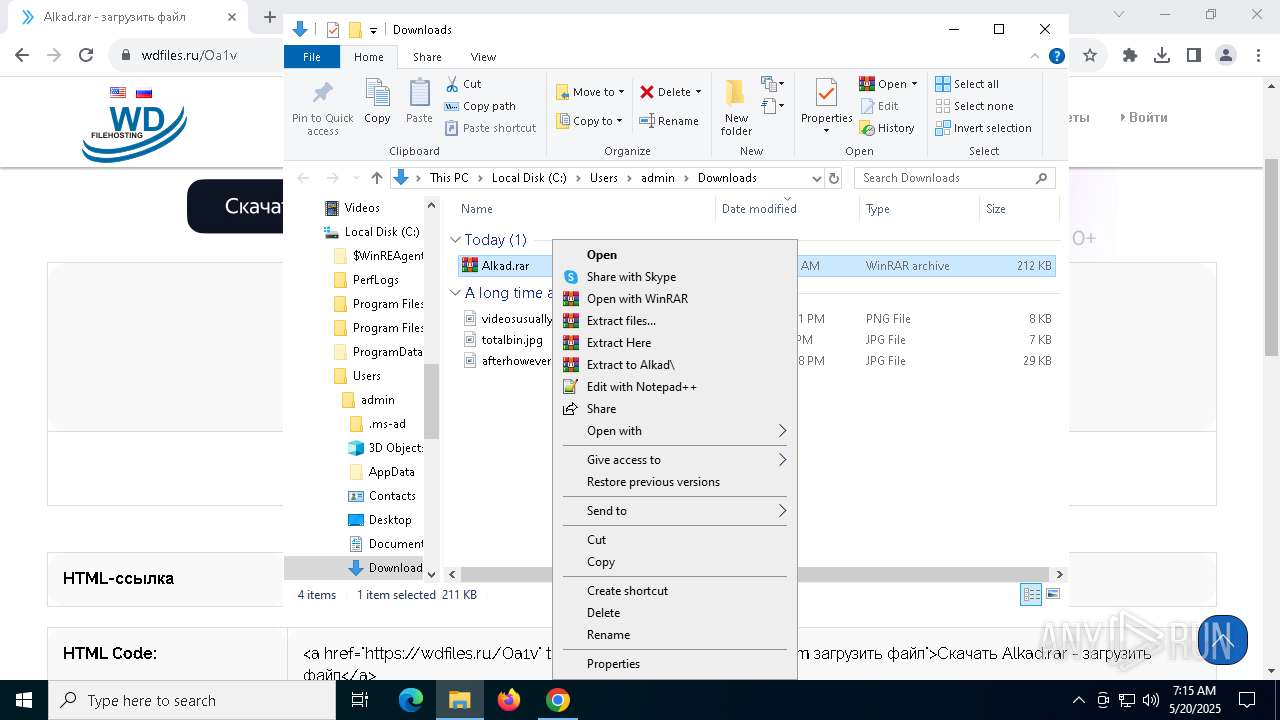Click the Войти link on webpage
This screenshot has height=720, width=1280.
point(1148,117)
